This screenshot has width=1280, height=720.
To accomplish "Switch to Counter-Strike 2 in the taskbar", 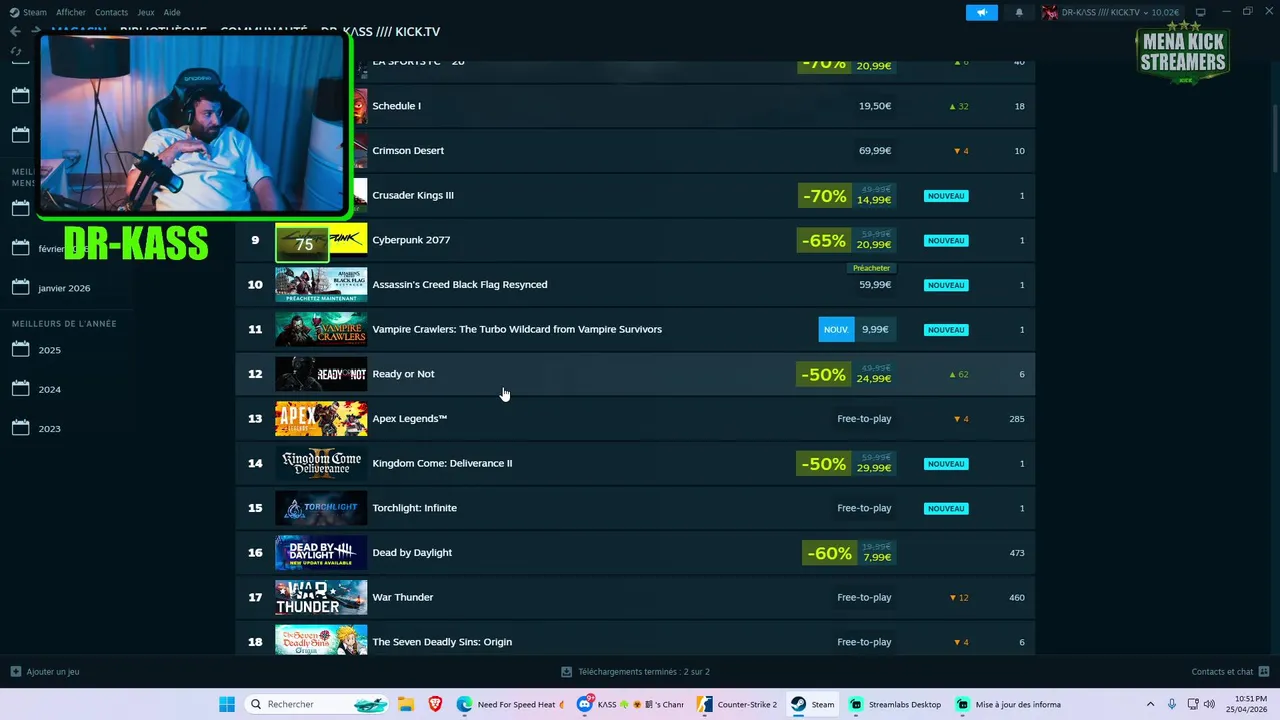I will 738,704.
